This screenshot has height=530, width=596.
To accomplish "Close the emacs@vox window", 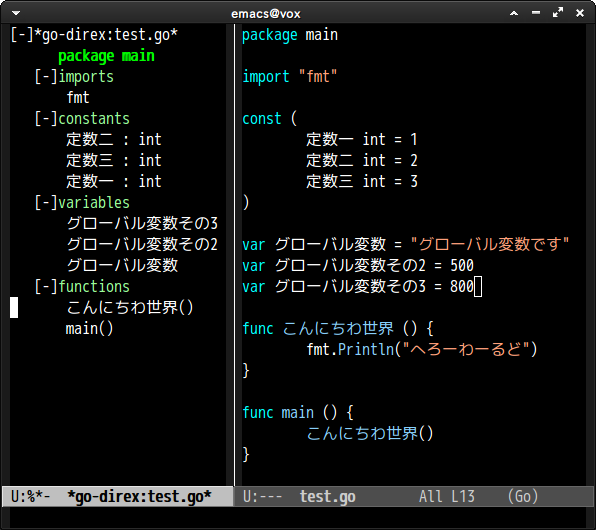I will point(580,13).
